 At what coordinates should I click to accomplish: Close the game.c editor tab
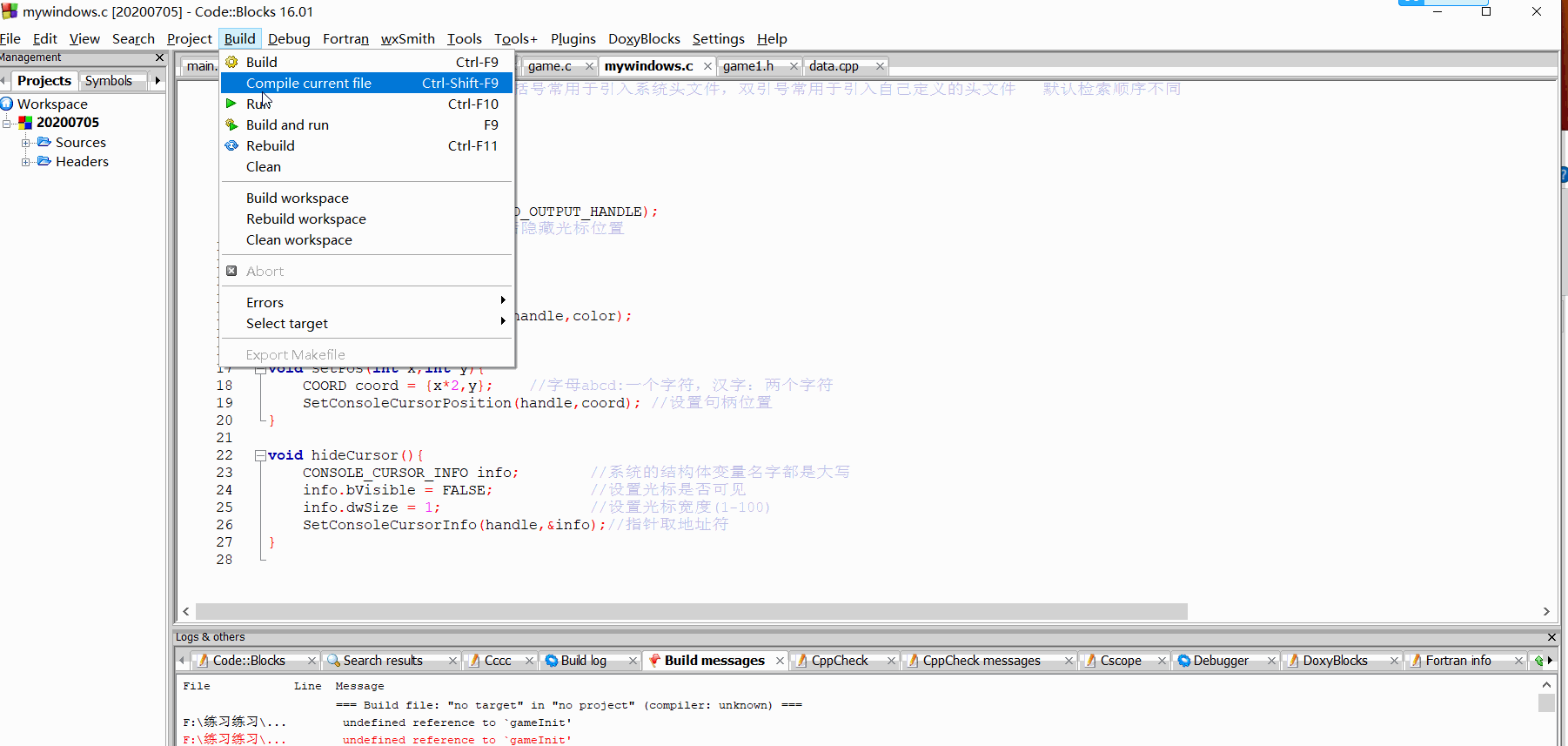(589, 66)
